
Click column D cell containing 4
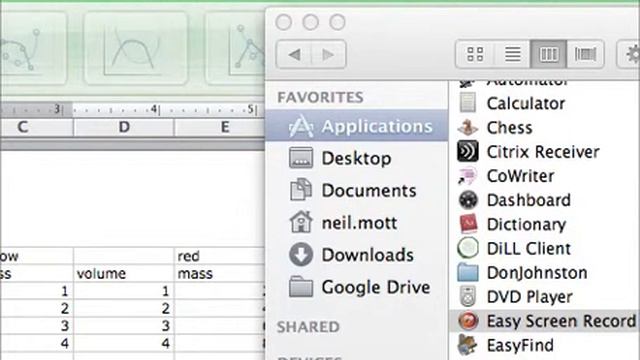[x=124, y=343]
